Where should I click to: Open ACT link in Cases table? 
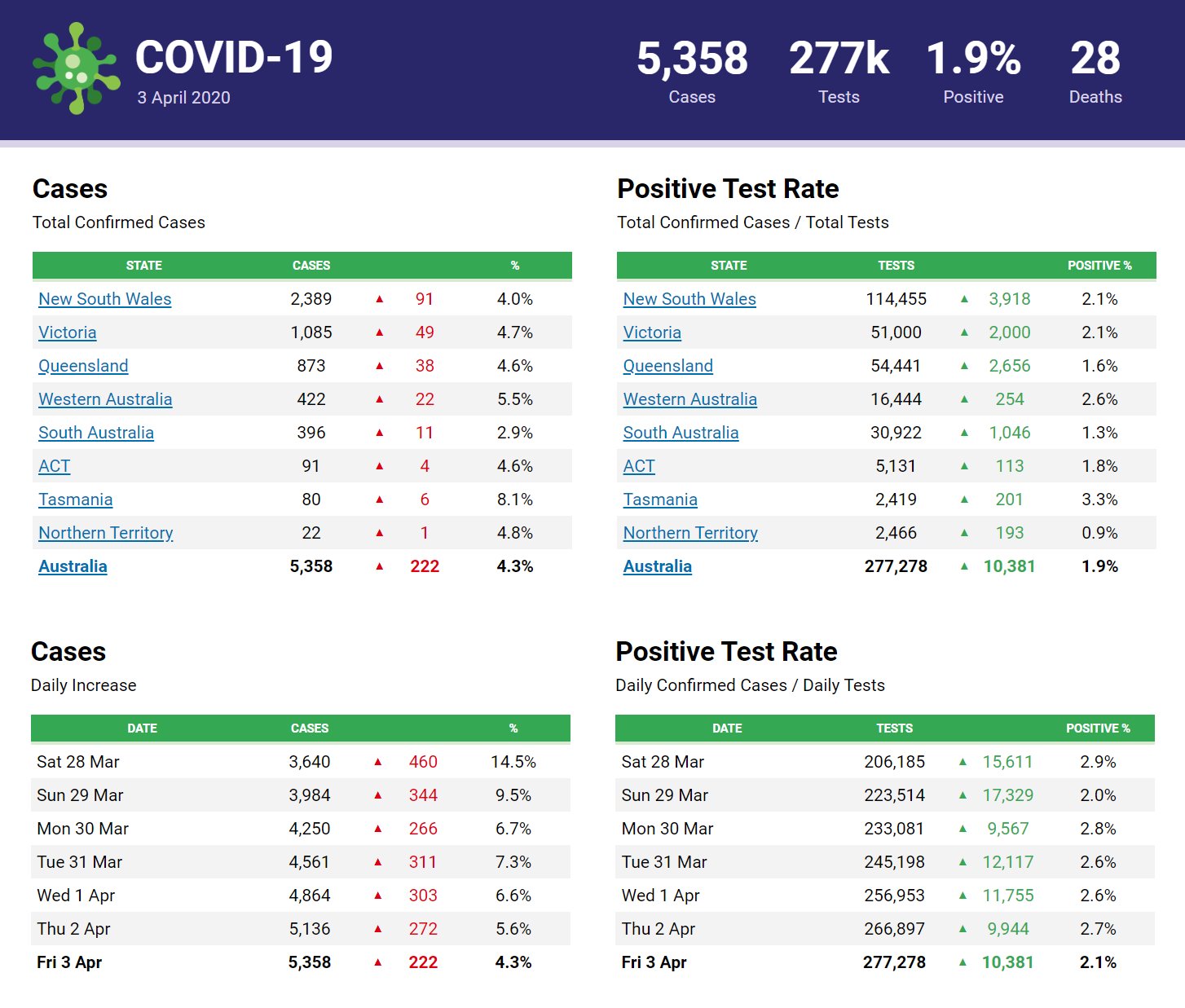(55, 466)
